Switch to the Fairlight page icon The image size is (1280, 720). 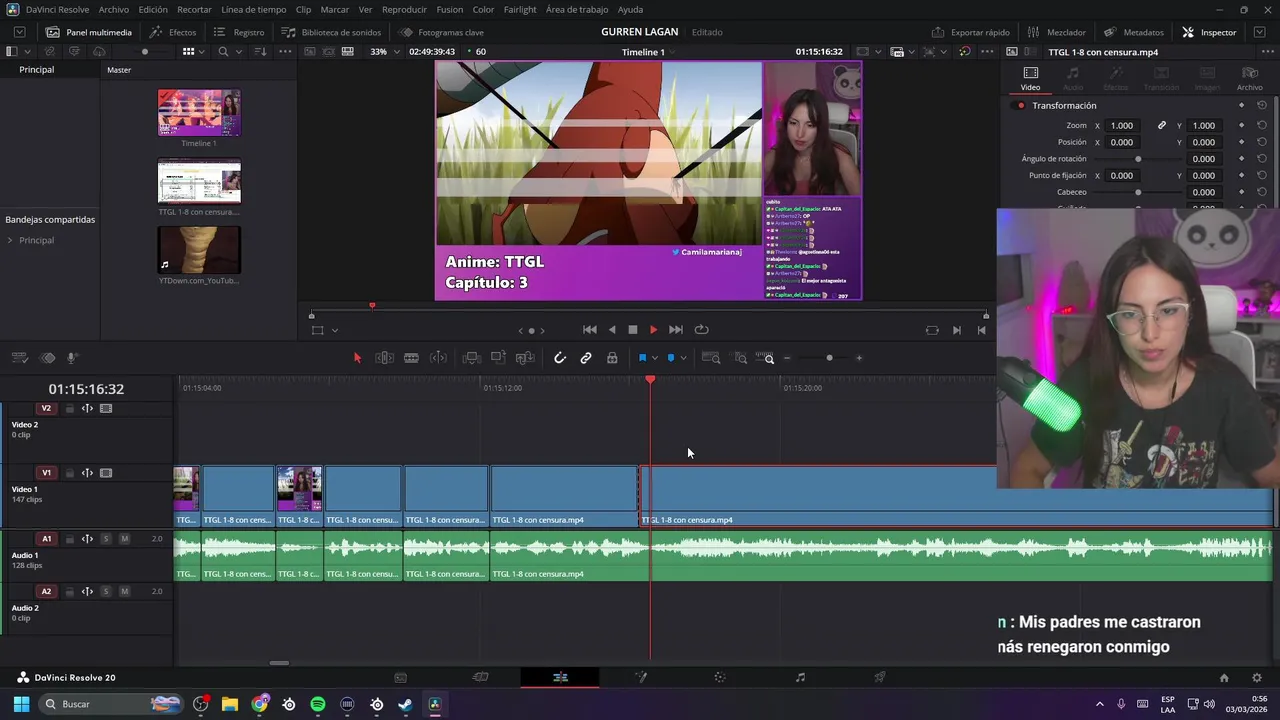click(x=800, y=677)
